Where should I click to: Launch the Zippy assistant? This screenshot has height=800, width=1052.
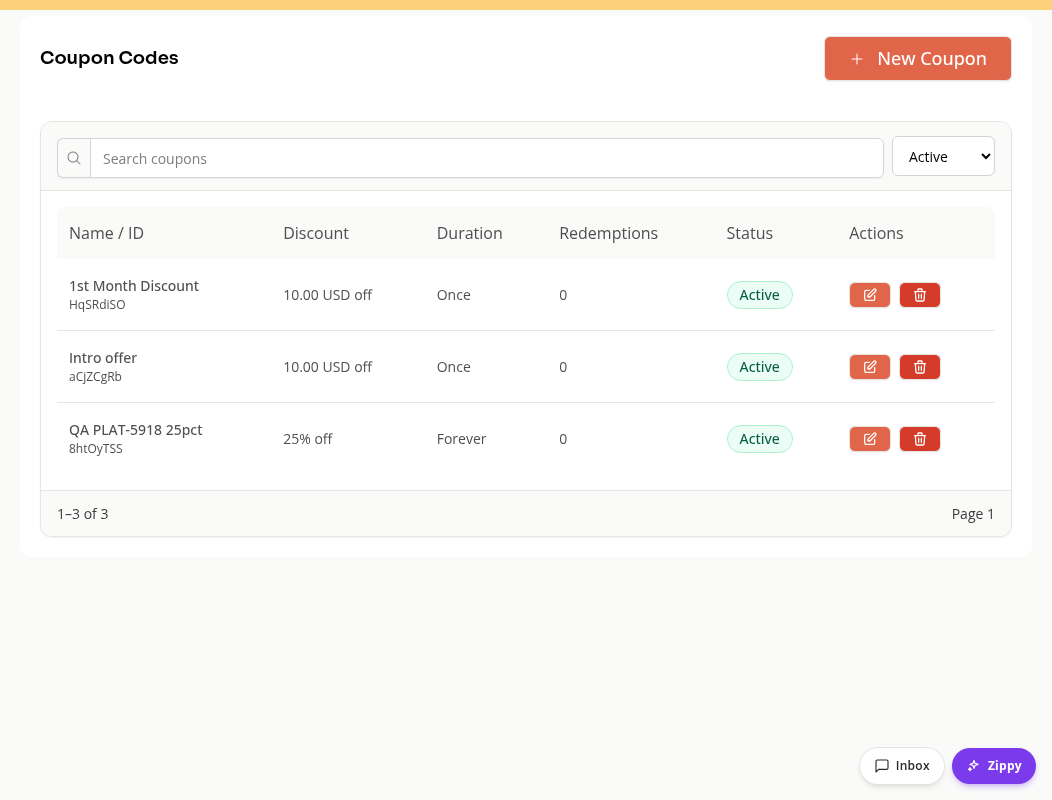pyautogui.click(x=994, y=766)
